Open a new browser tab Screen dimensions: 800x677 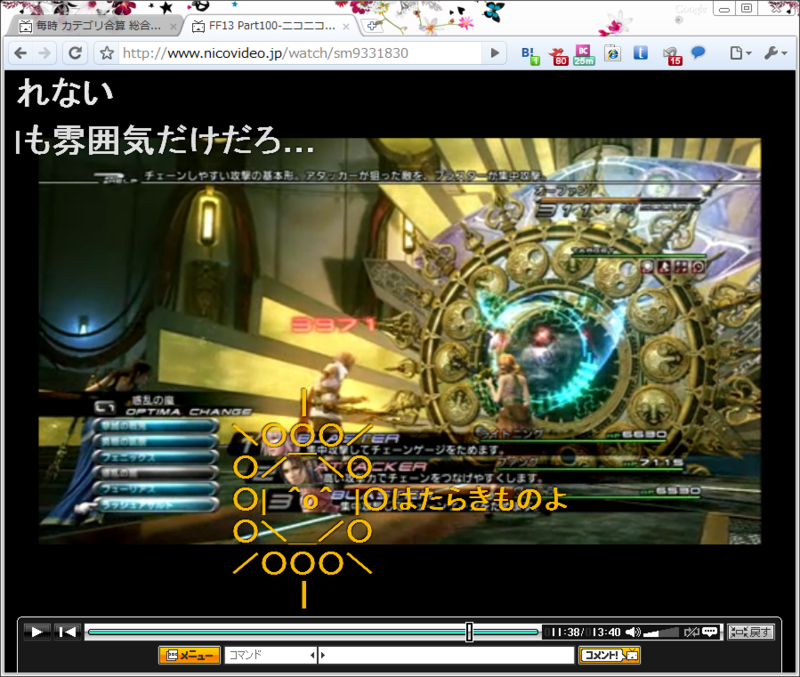coord(372,26)
